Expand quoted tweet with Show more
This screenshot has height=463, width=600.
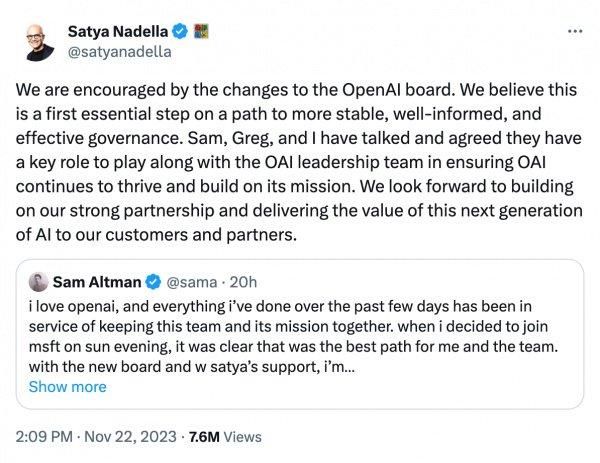(x=67, y=387)
